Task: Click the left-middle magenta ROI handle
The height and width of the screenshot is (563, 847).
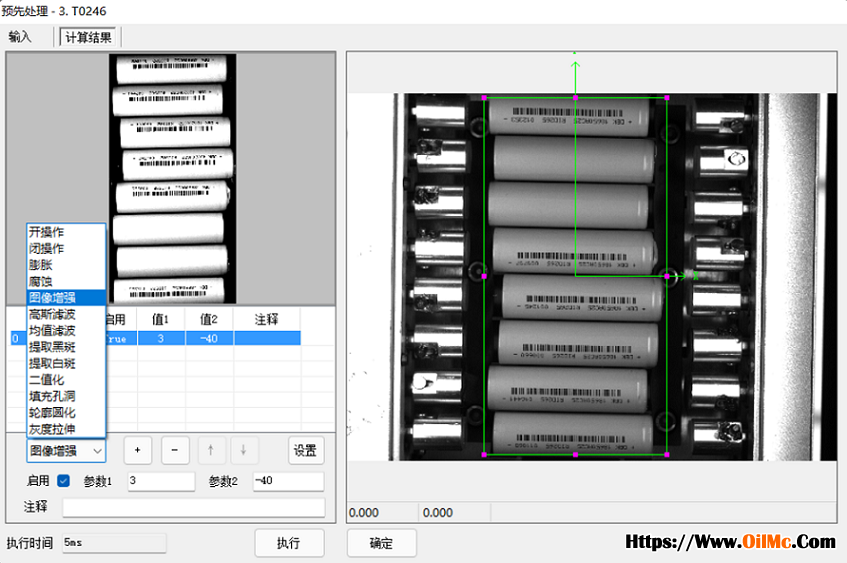Action: pyautogui.click(x=484, y=276)
